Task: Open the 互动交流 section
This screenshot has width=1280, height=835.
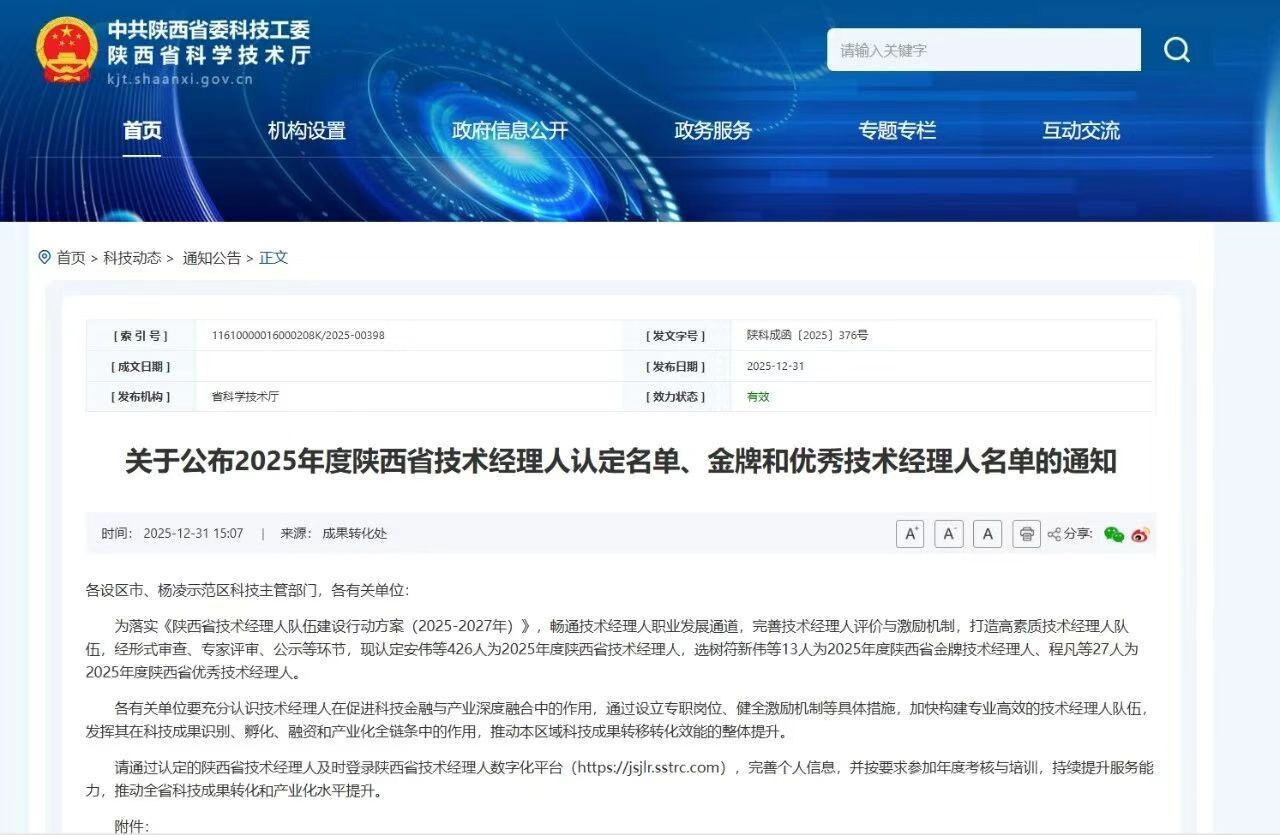Action: tap(1079, 130)
